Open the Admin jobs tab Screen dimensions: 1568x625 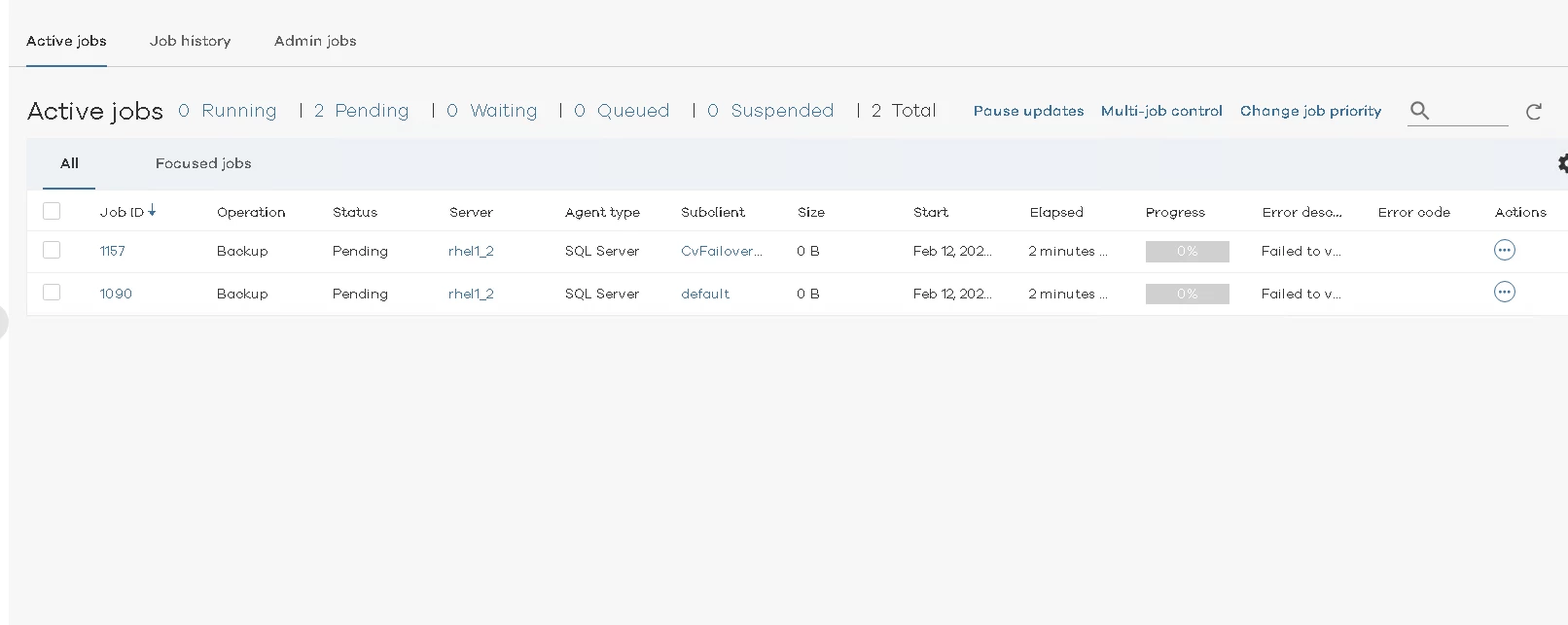tap(315, 41)
